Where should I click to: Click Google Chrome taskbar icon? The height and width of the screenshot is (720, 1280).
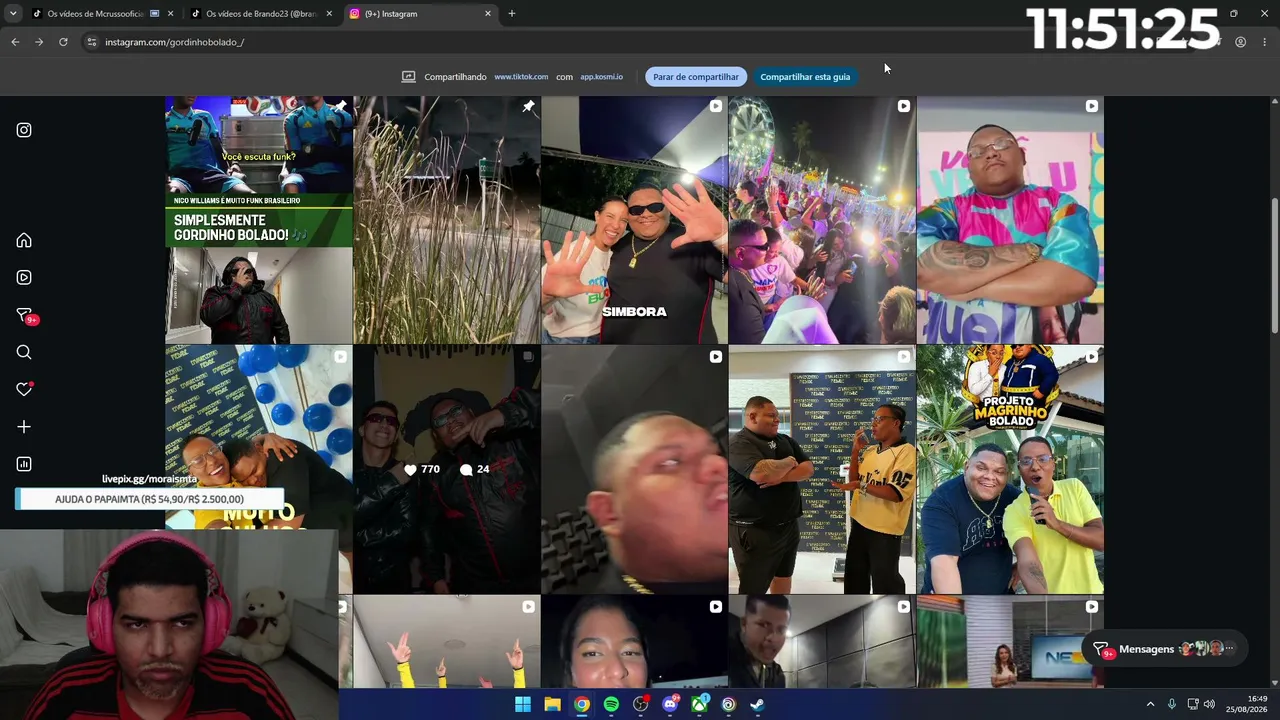pos(581,704)
